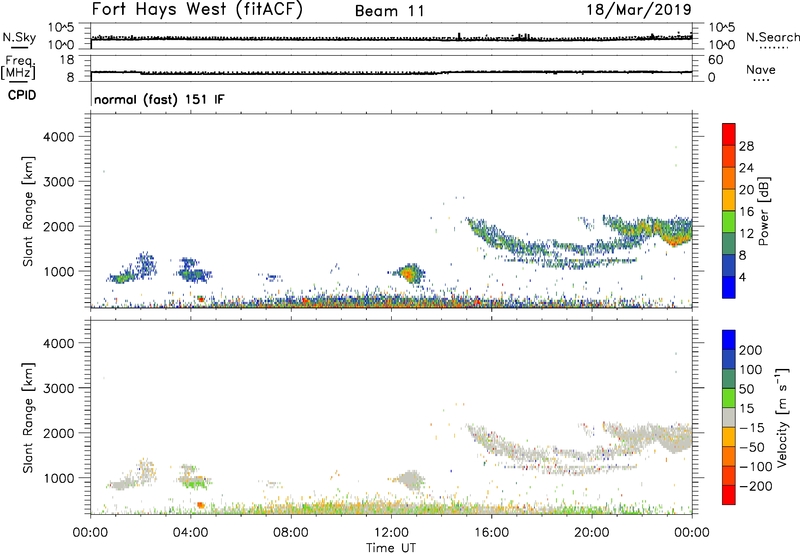Click the red bottom segment of Velocity colorbar
Image resolution: width=800 pixels, height=554 pixels.
tap(729, 495)
